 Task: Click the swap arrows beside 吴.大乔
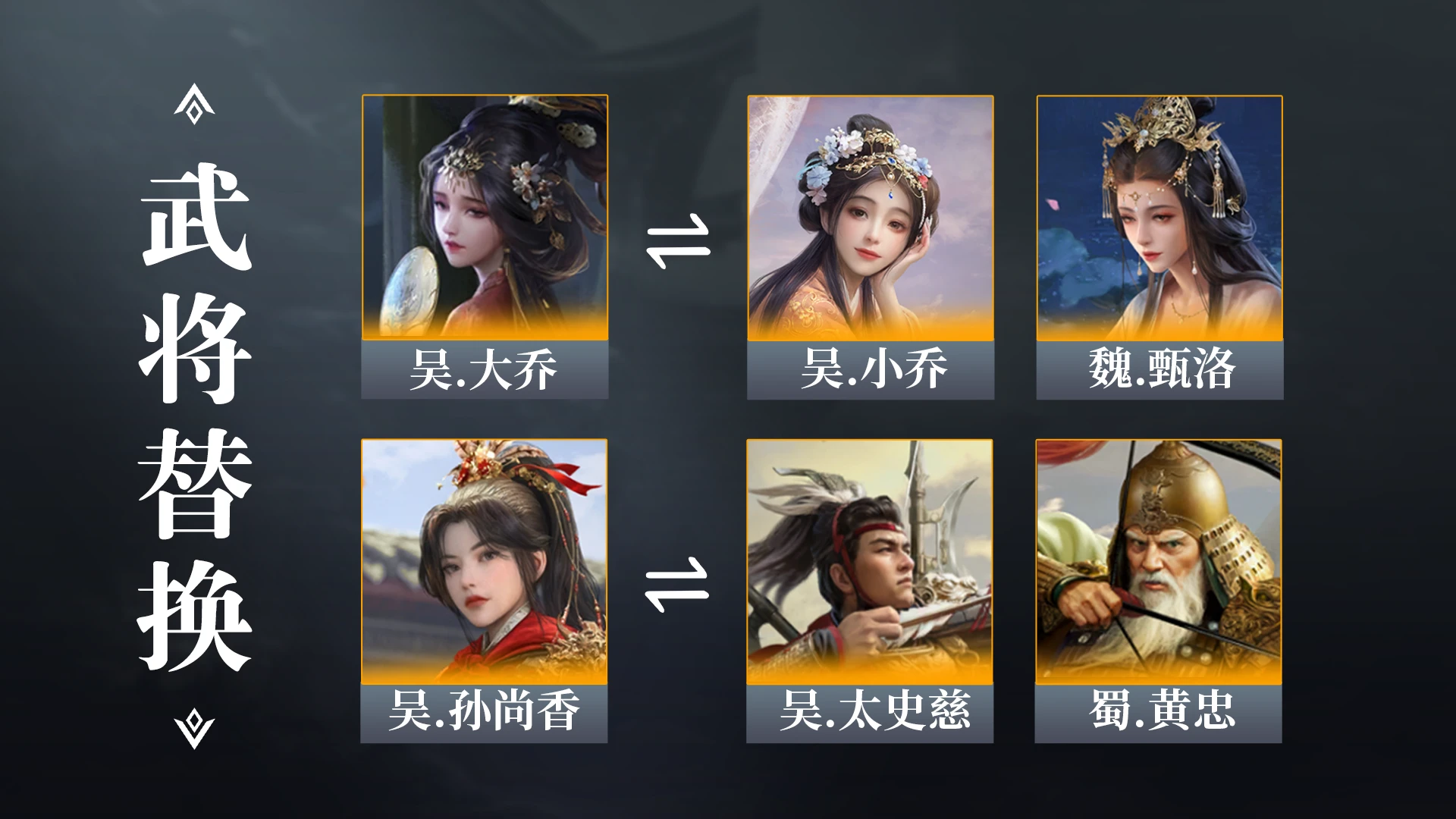tap(678, 244)
